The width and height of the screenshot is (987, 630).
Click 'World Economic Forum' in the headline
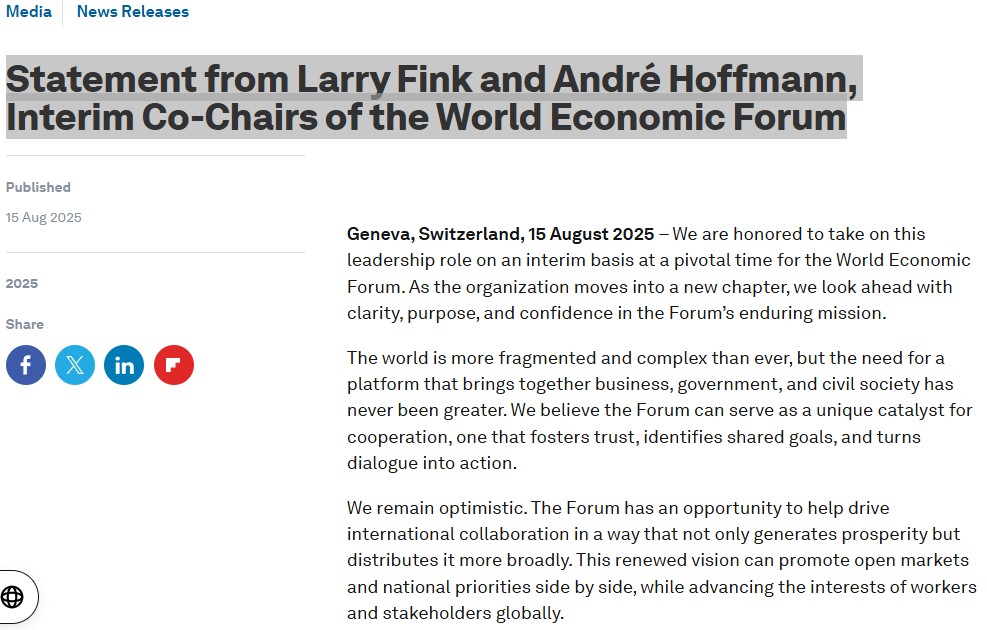pos(641,117)
